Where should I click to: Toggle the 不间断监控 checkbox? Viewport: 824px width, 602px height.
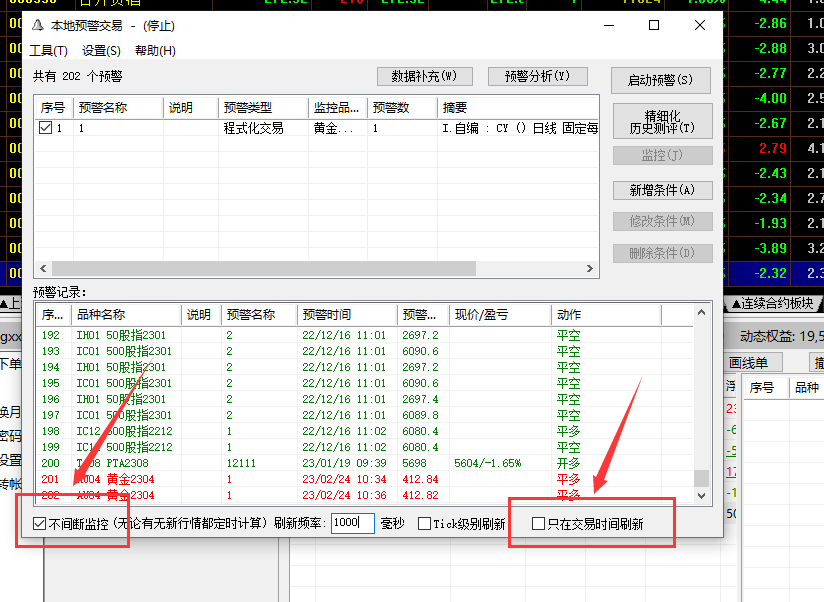(x=40, y=524)
